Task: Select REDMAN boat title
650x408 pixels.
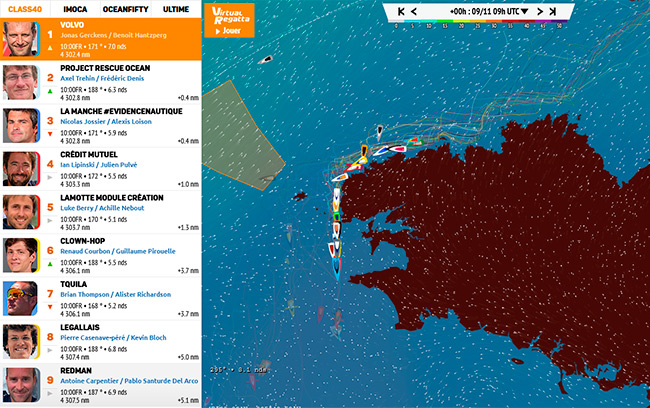Action: click(76, 371)
